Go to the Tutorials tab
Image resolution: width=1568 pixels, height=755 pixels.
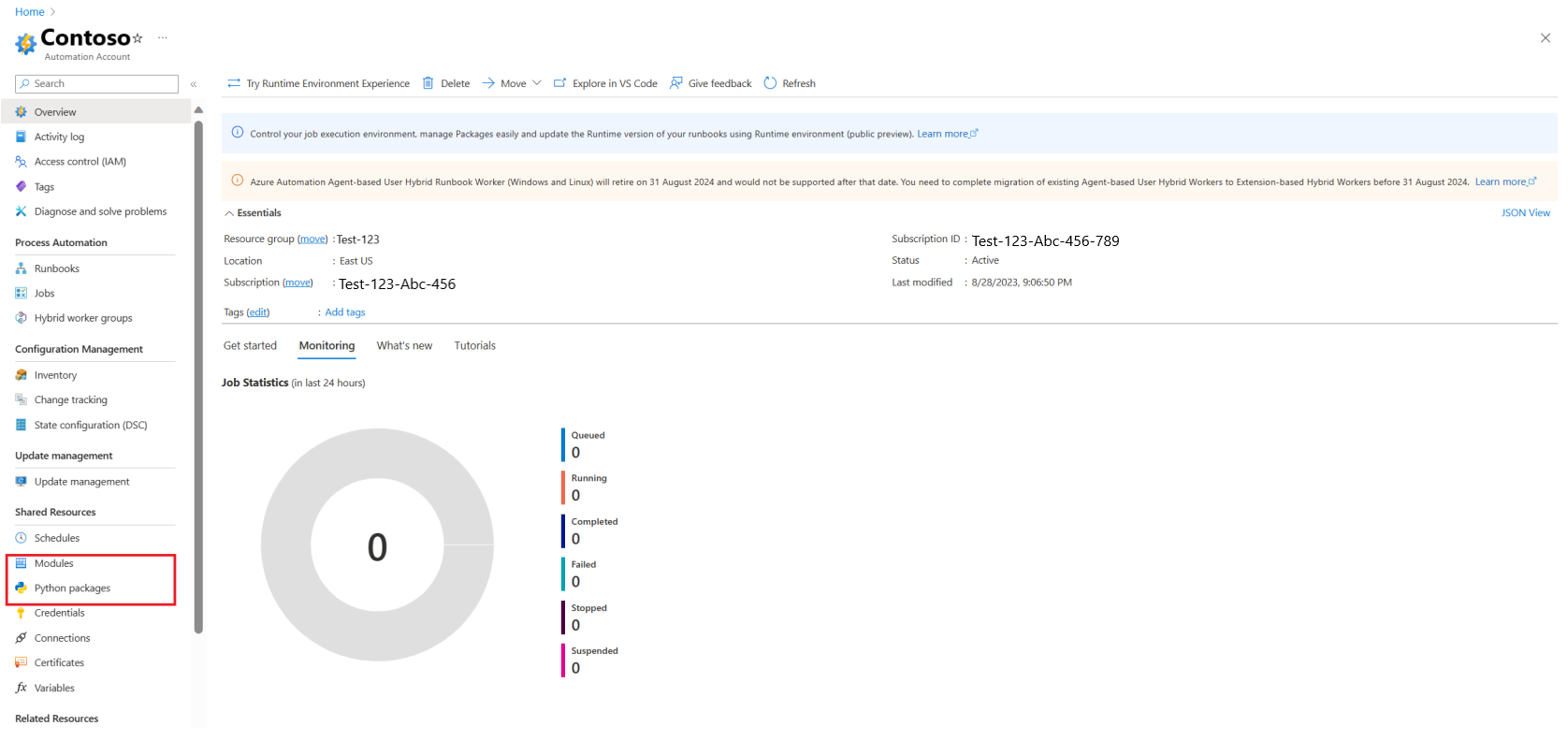[475, 346]
